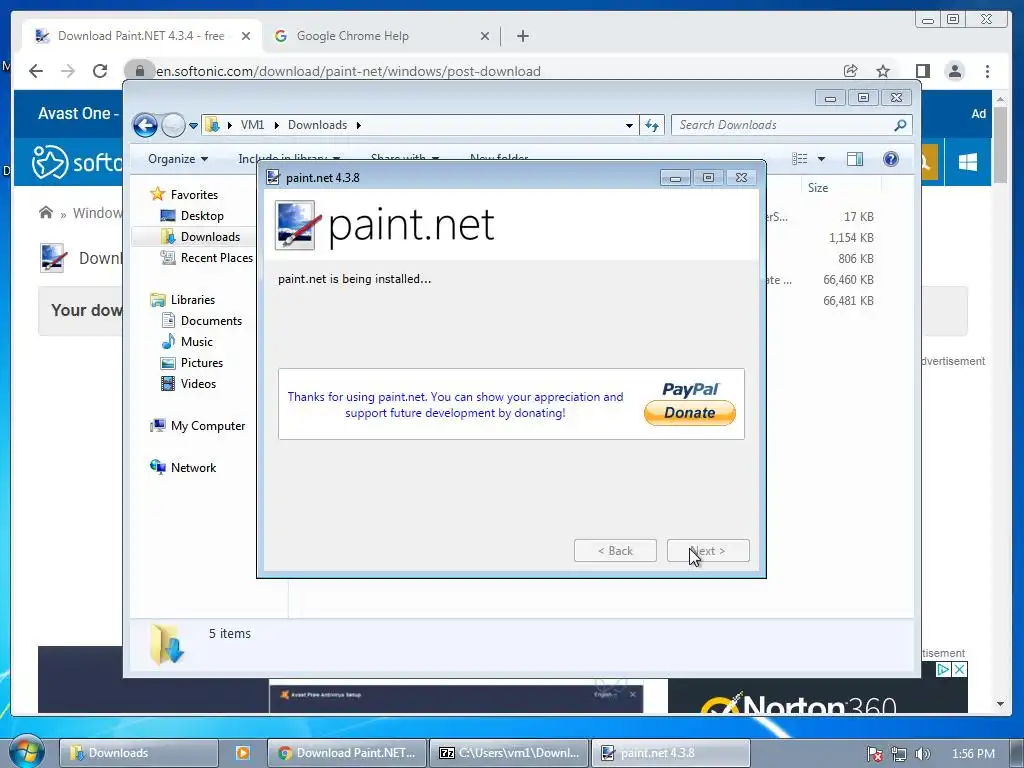Click the search magnifier icon in Explorer
This screenshot has height=768, width=1024.
[901, 125]
